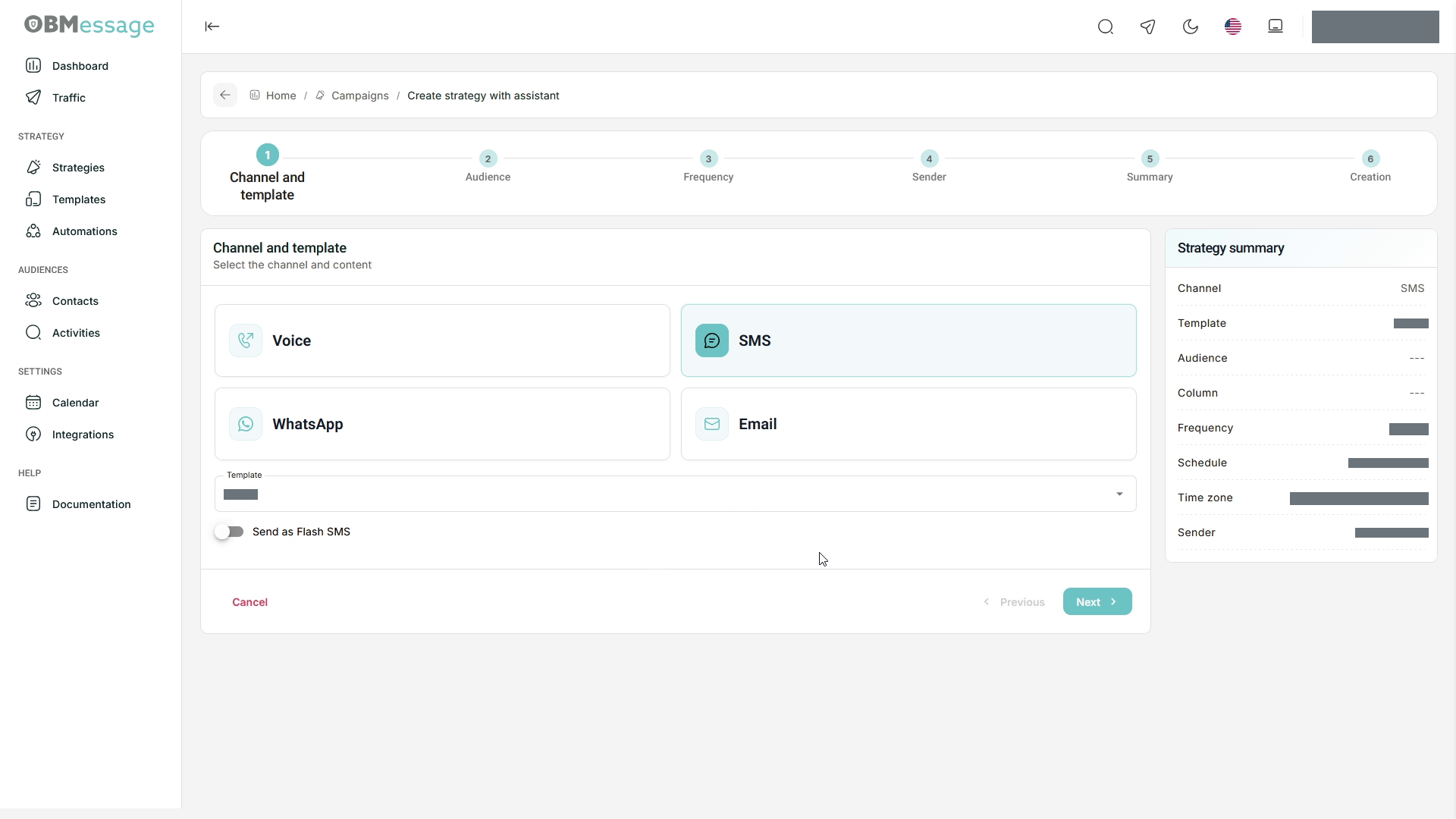This screenshot has height=819, width=1456.
Task: Click the Automations sidebar icon
Action: tap(33, 231)
